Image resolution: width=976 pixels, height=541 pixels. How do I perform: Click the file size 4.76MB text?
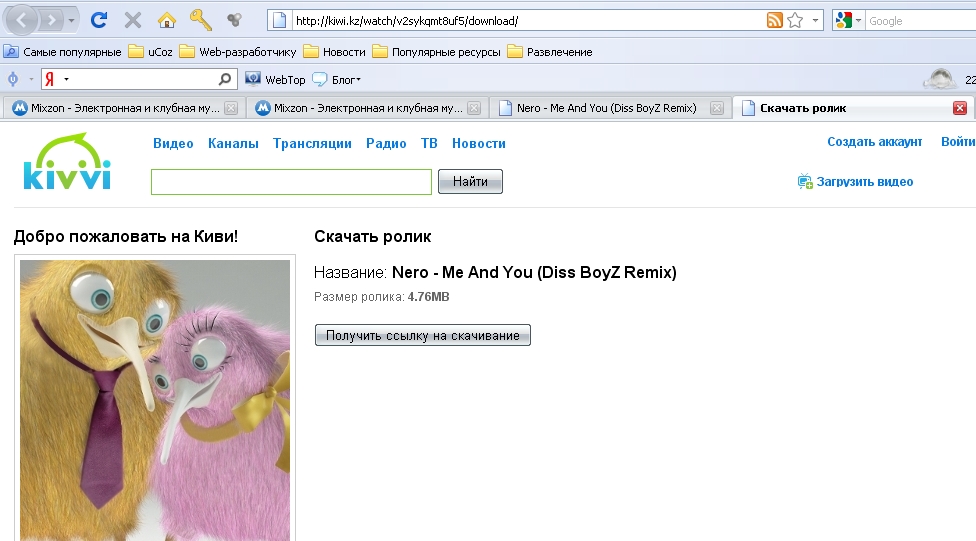point(428,297)
